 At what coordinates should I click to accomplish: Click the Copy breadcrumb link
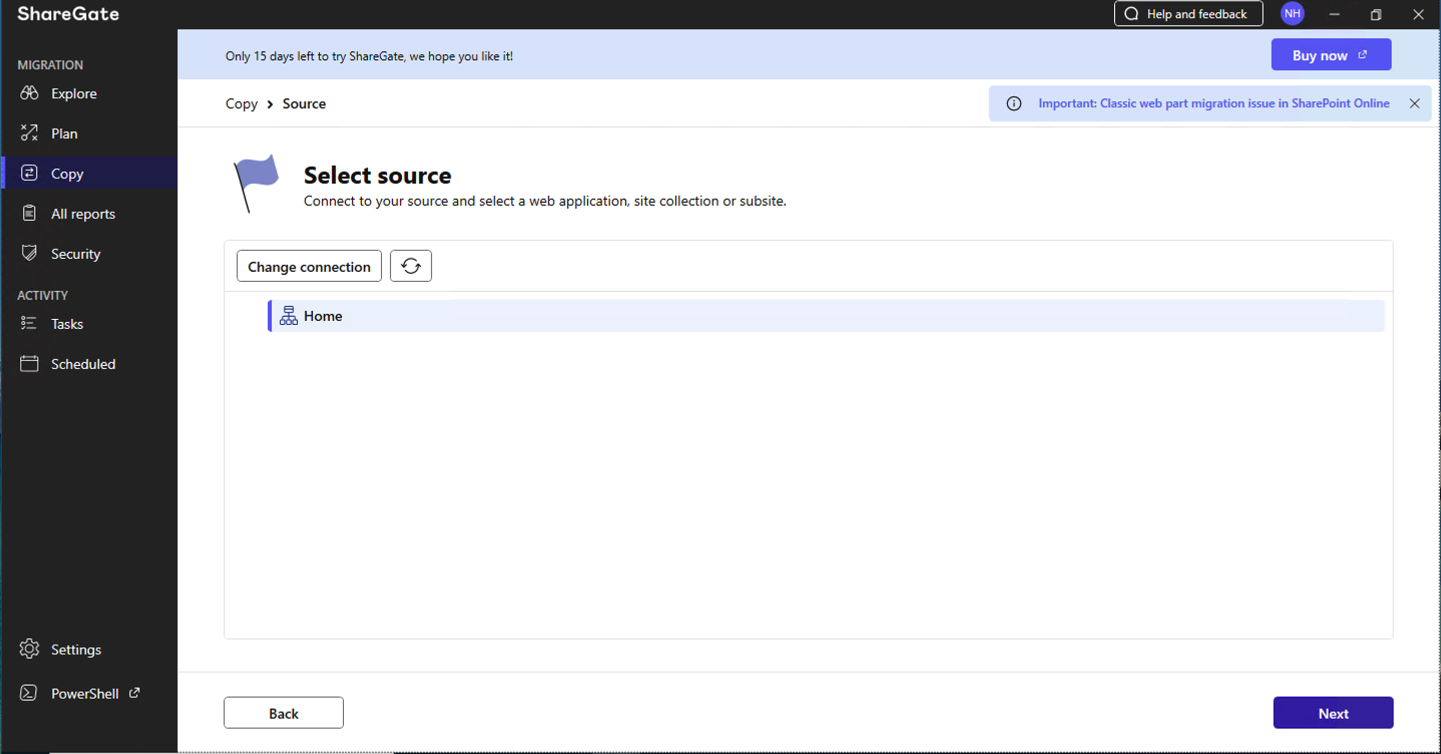(242, 103)
